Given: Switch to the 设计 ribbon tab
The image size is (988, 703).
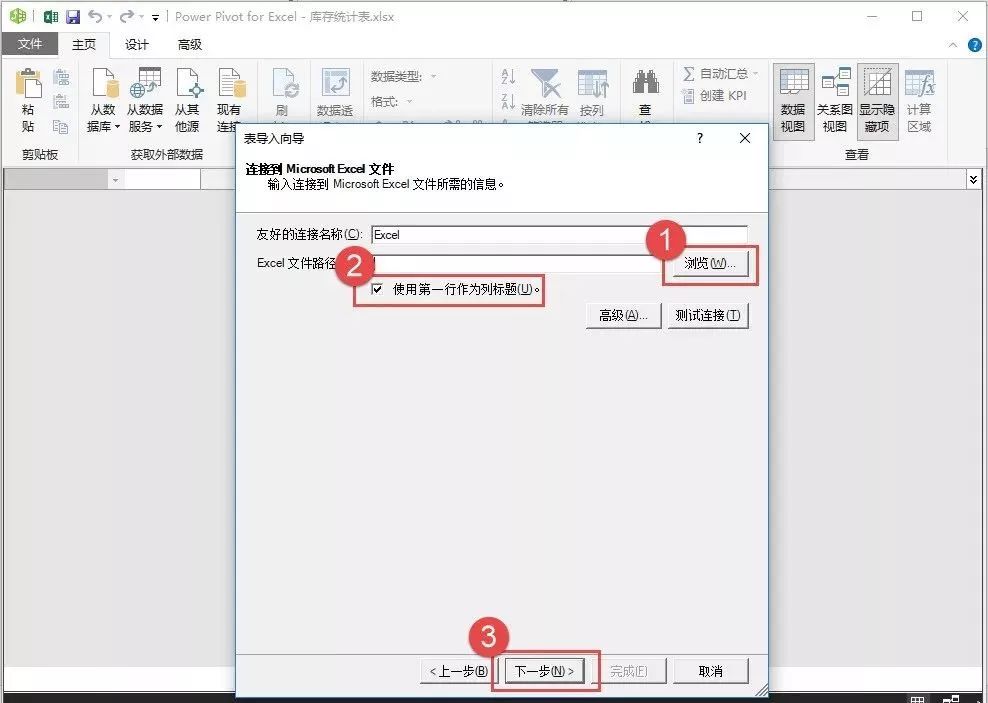Looking at the screenshot, I should [x=135, y=44].
